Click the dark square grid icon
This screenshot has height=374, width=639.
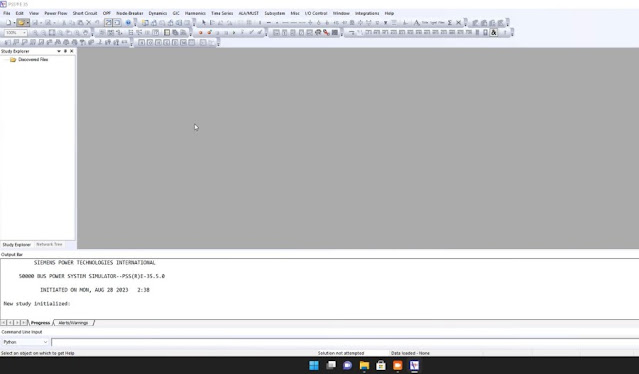point(335,33)
